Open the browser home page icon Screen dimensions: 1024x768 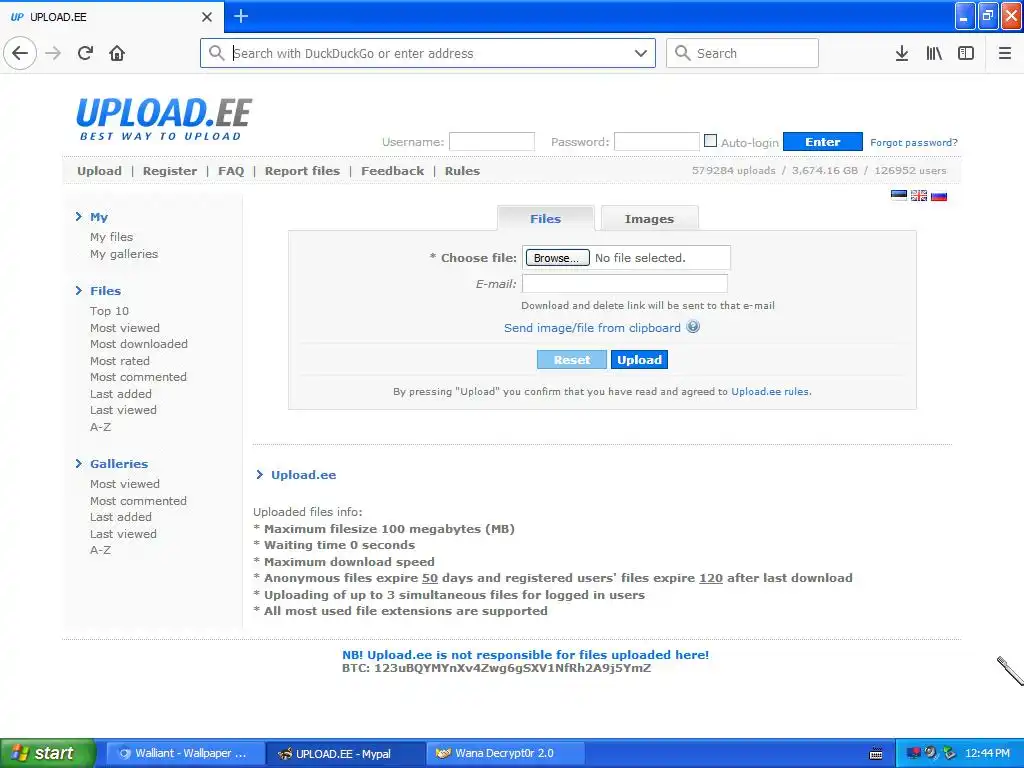coord(117,53)
